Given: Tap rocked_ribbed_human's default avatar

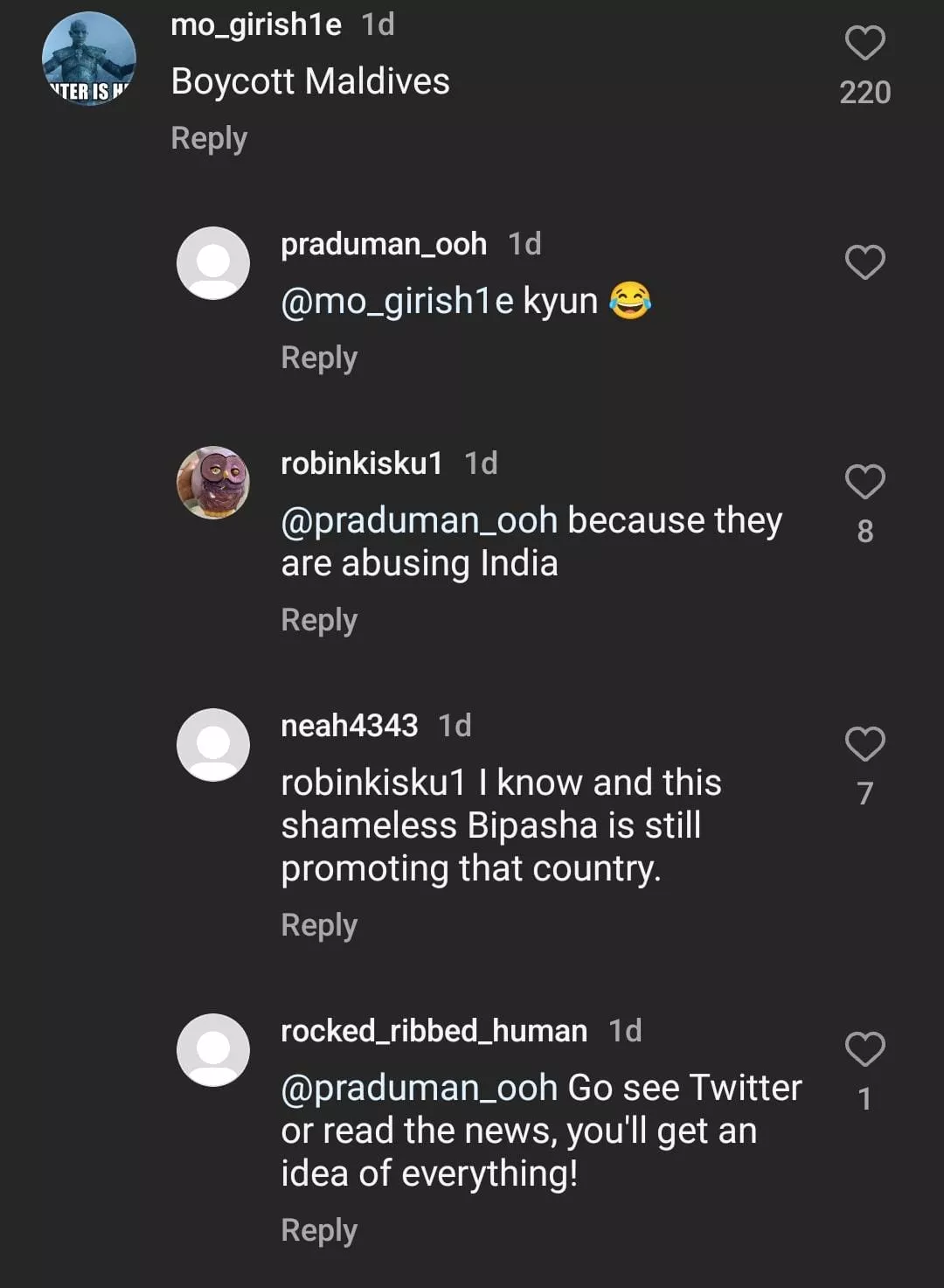Looking at the screenshot, I should pos(213,1050).
